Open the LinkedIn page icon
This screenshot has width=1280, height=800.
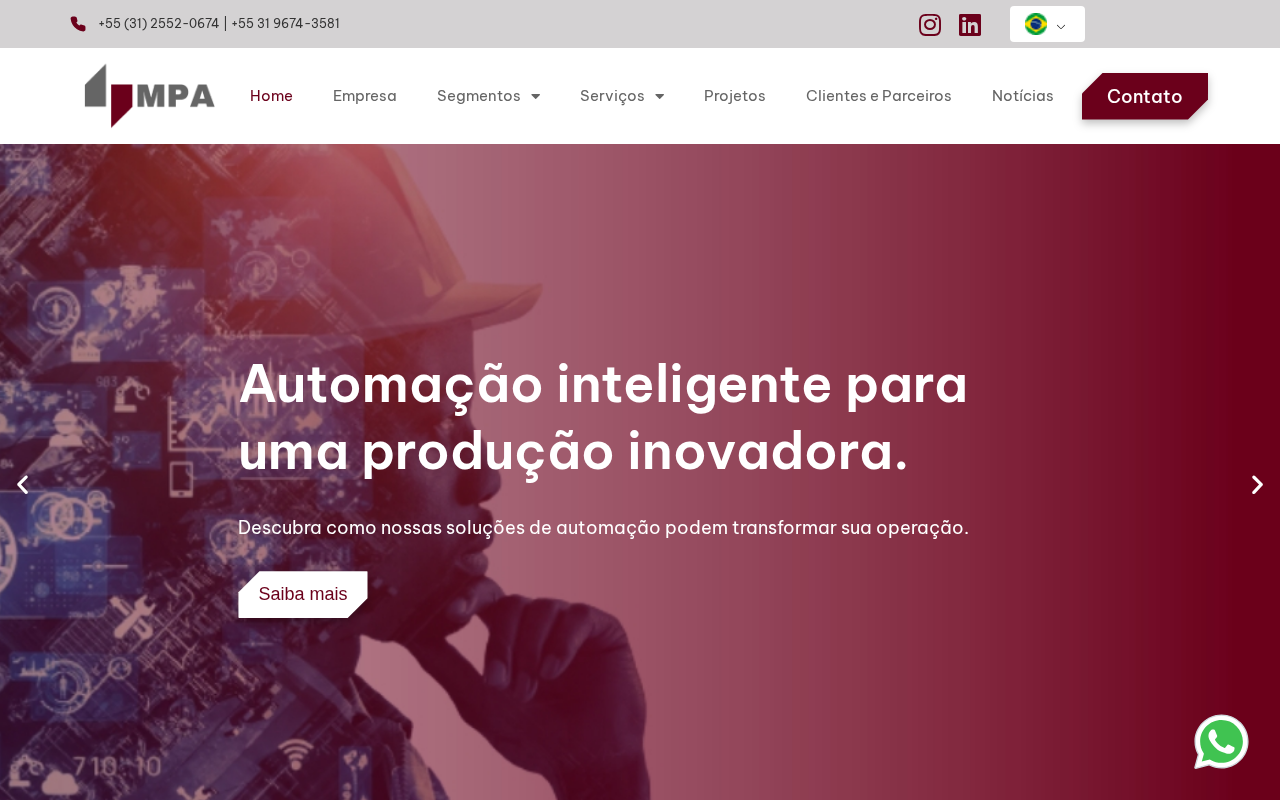point(970,25)
